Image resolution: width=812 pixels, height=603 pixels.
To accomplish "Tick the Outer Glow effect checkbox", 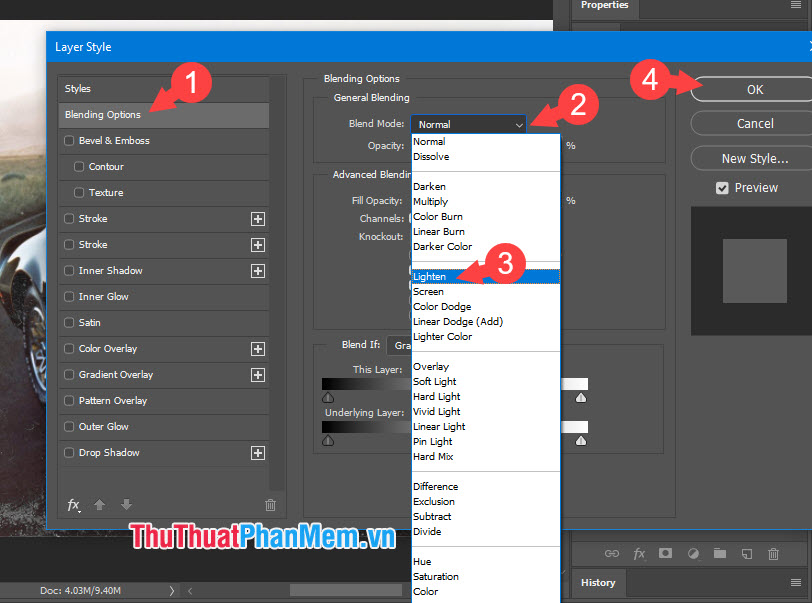I will click(69, 427).
